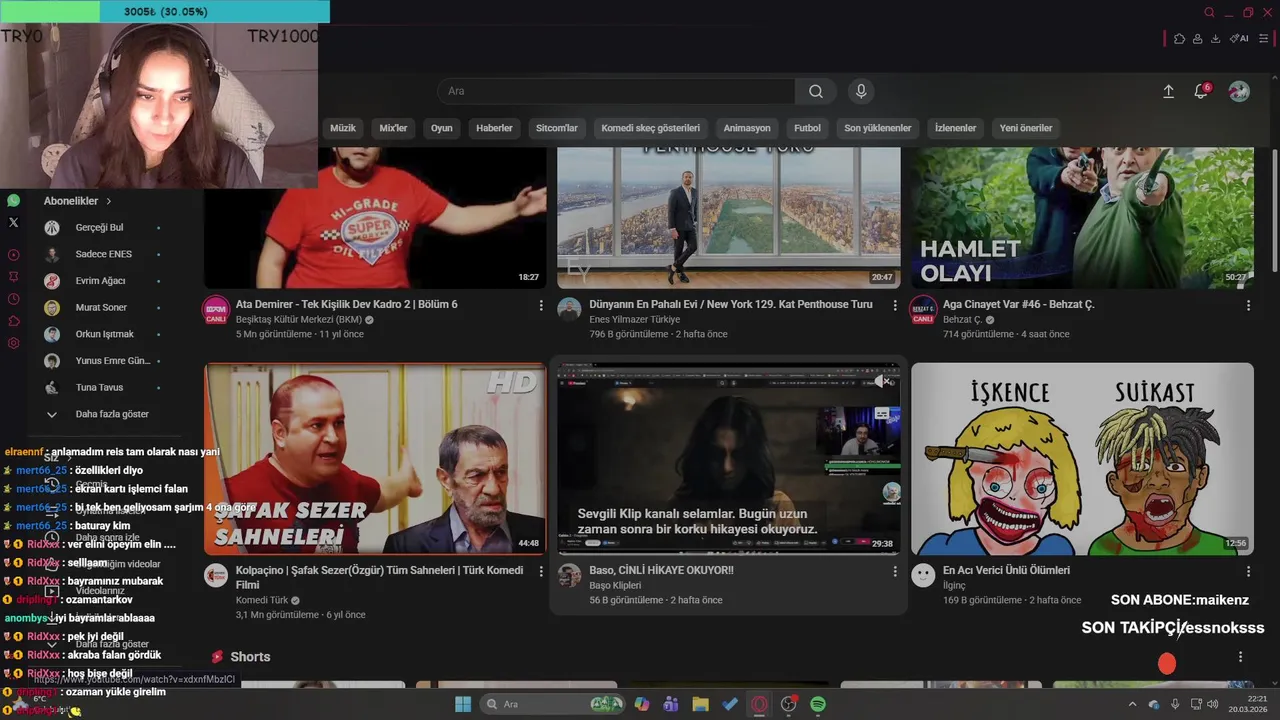Select the Yeni öneriler chip
This screenshot has height=720, width=1280.
1026,128
